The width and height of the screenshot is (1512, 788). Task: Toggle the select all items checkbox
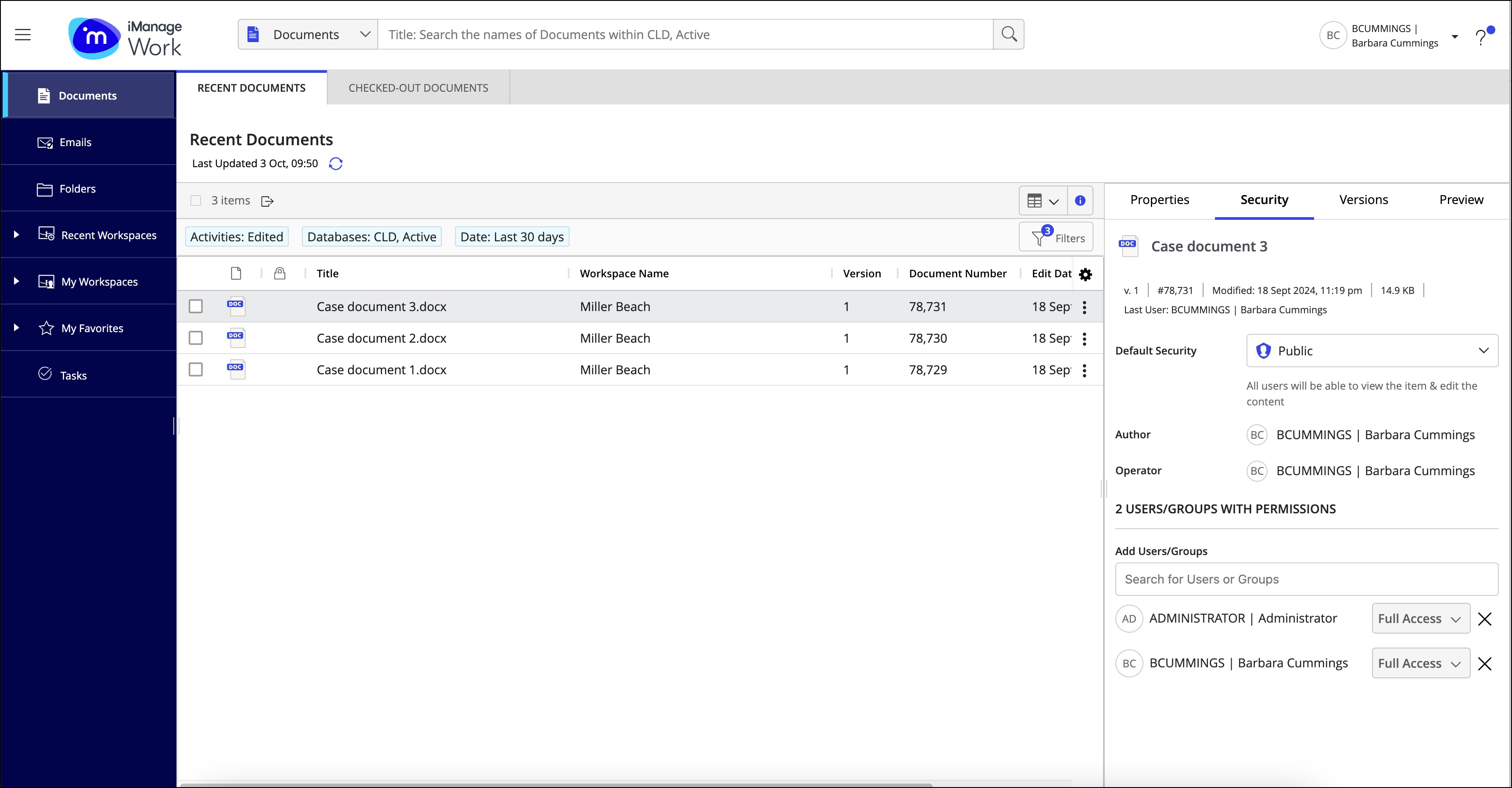pos(196,201)
